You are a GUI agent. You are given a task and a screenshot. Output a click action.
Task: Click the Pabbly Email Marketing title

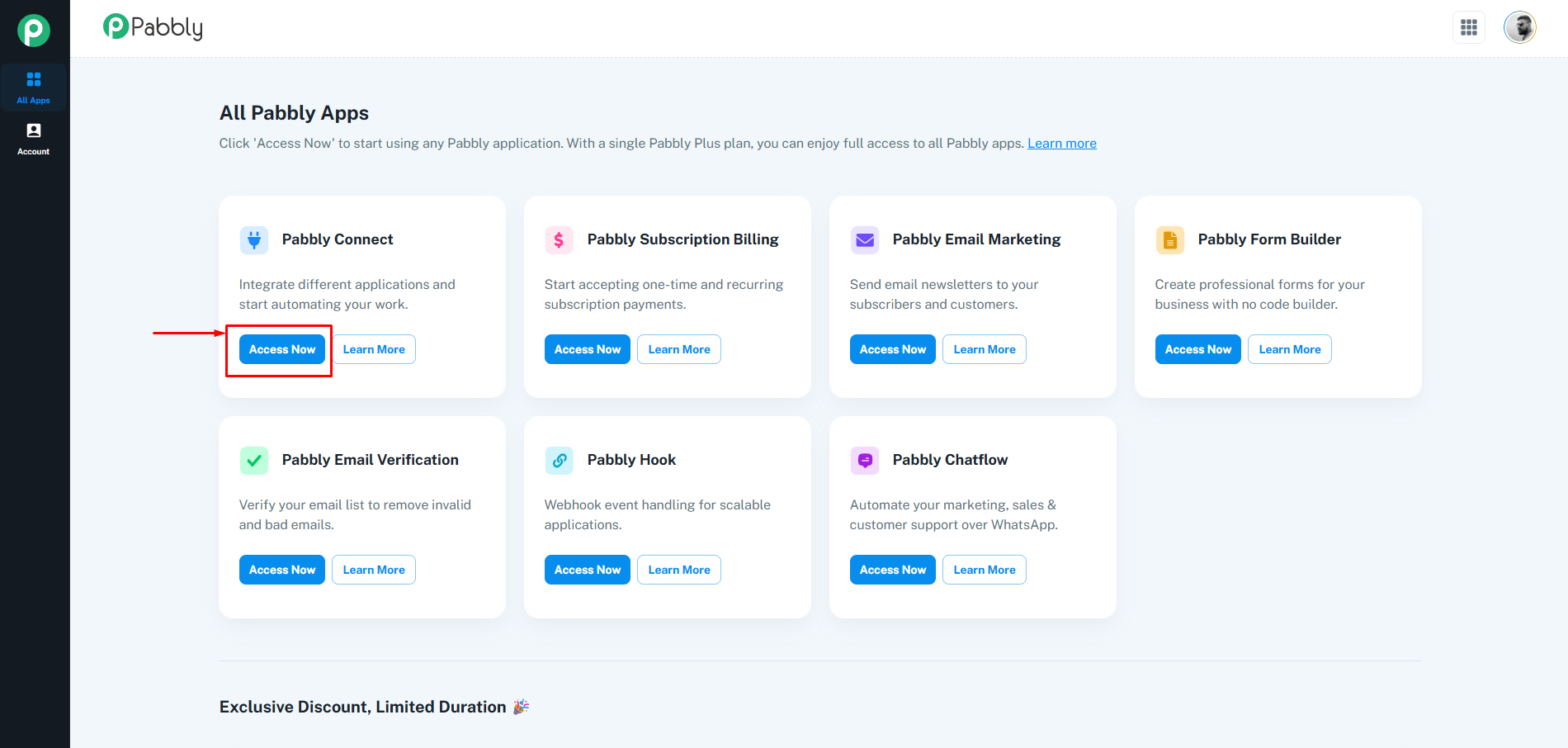977,239
